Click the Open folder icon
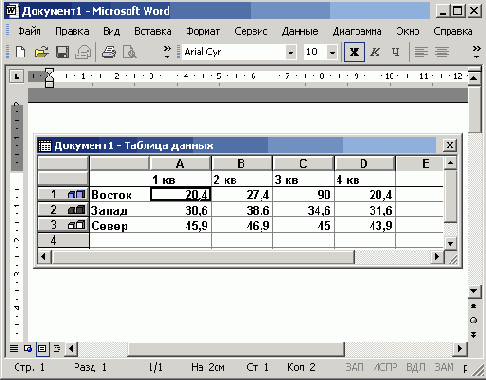This screenshot has height=380, width=486. pyautogui.click(x=42, y=52)
